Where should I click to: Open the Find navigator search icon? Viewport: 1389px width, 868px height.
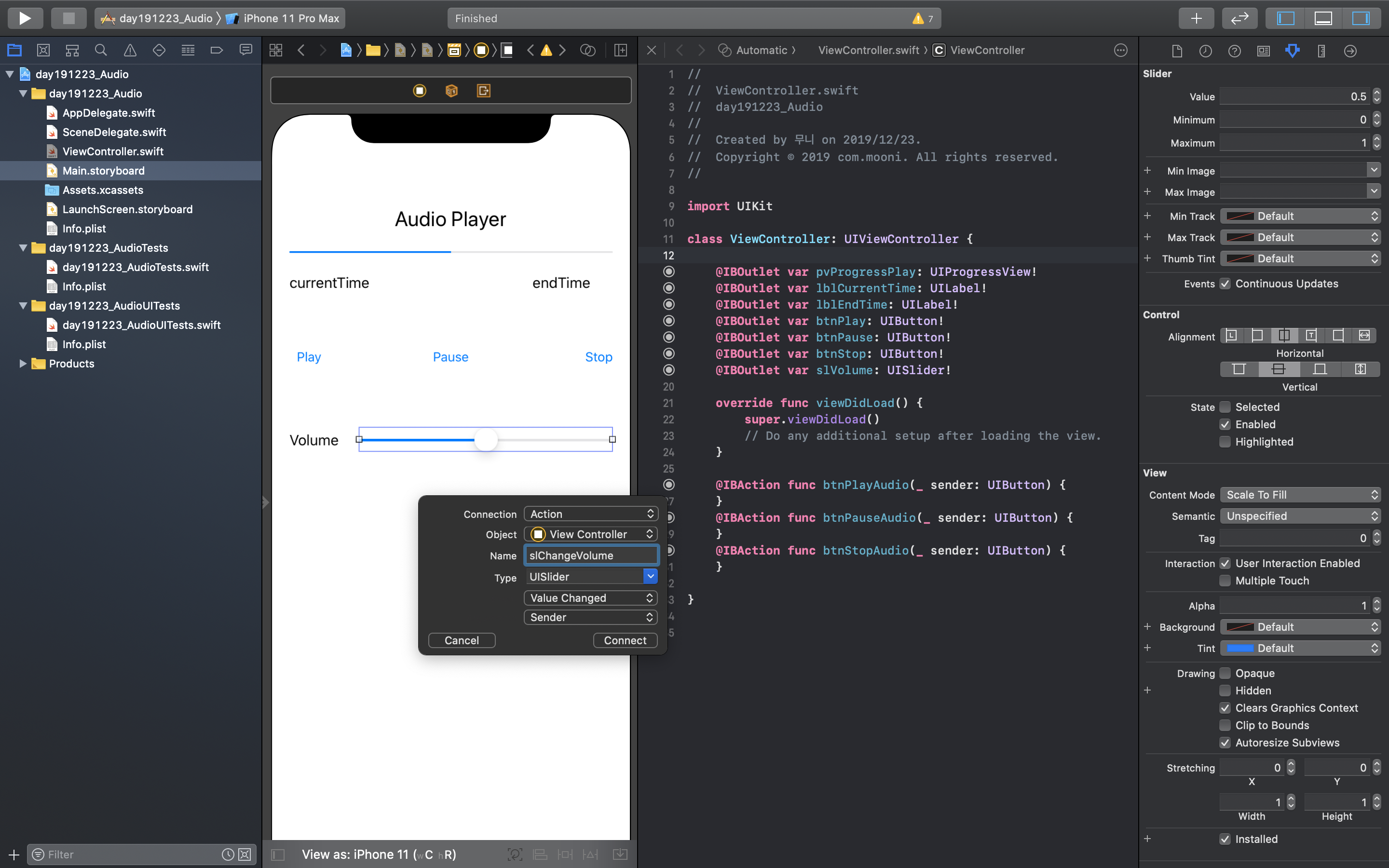(x=101, y=51)
